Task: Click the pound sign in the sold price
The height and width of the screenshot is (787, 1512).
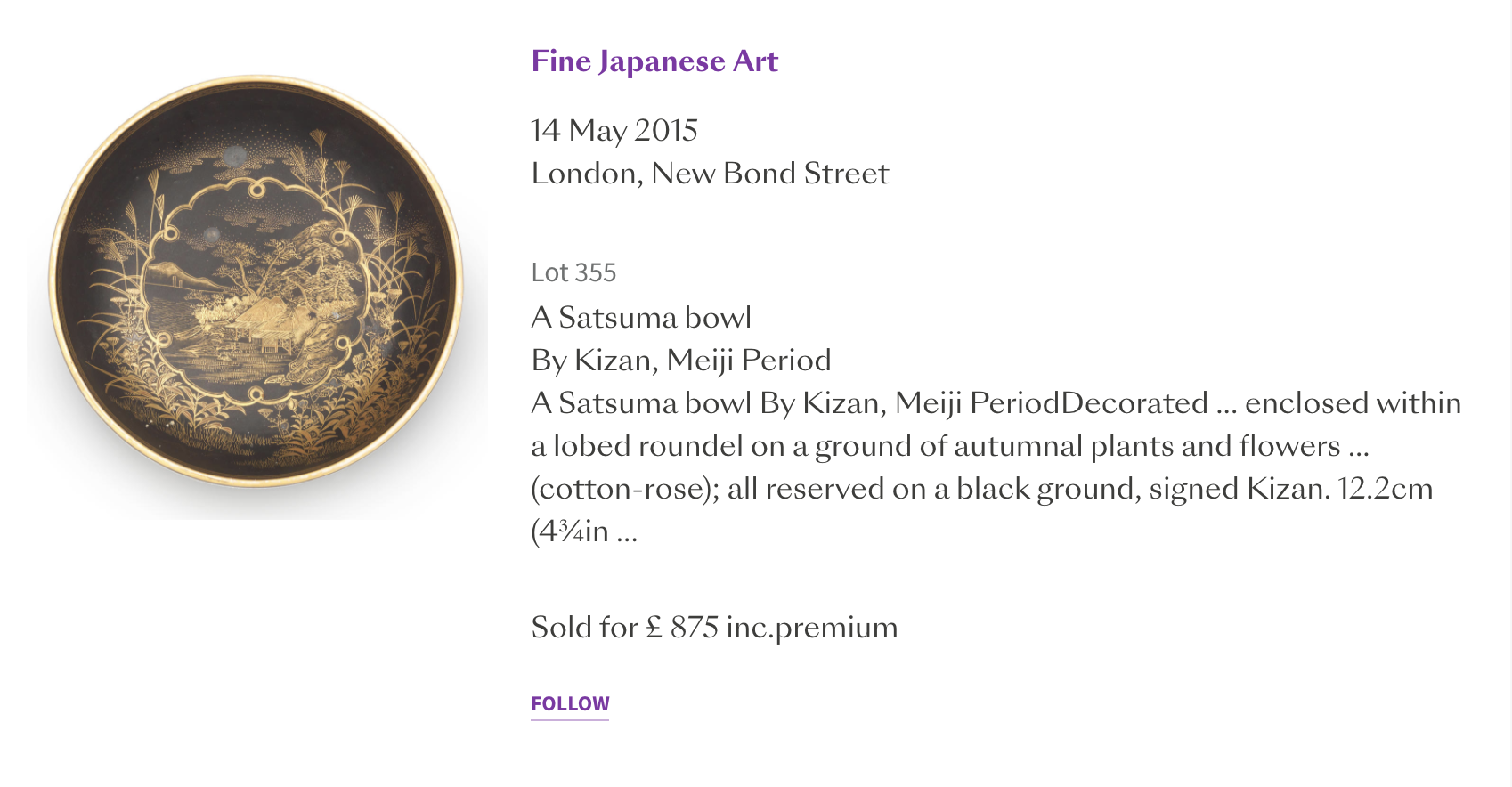Action: [654, 628]
